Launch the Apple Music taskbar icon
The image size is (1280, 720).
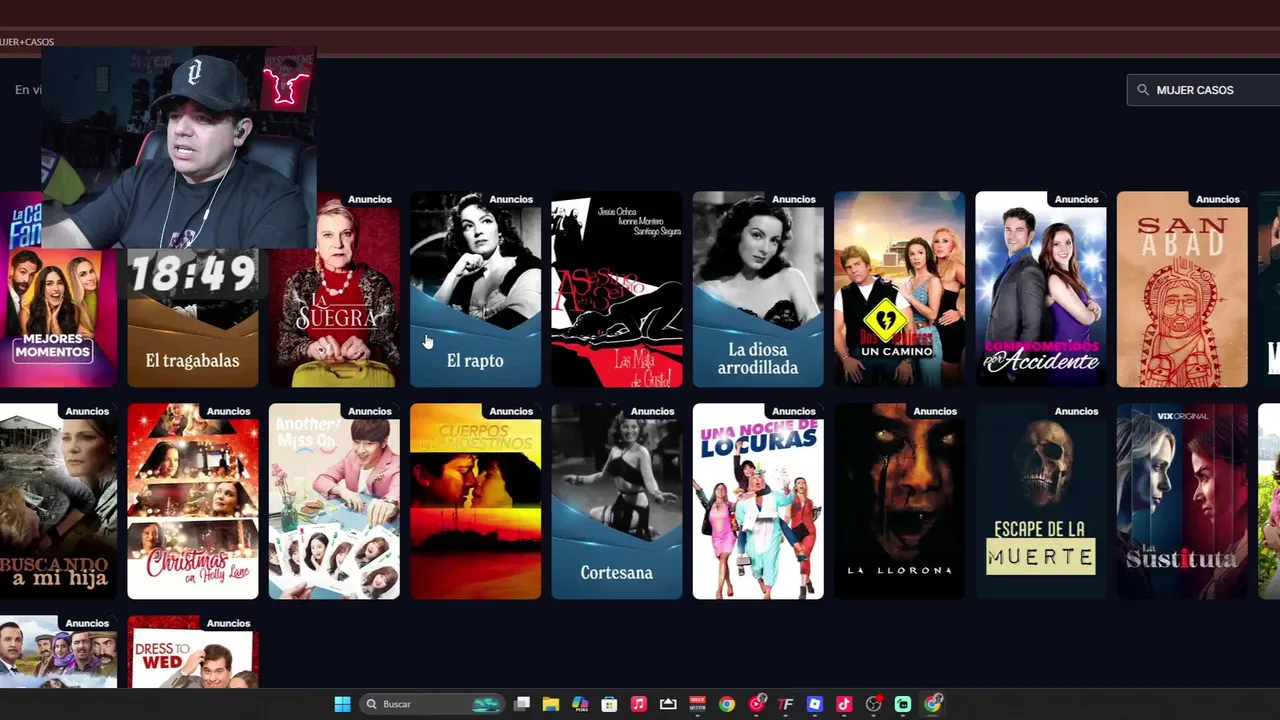point(638,704)
